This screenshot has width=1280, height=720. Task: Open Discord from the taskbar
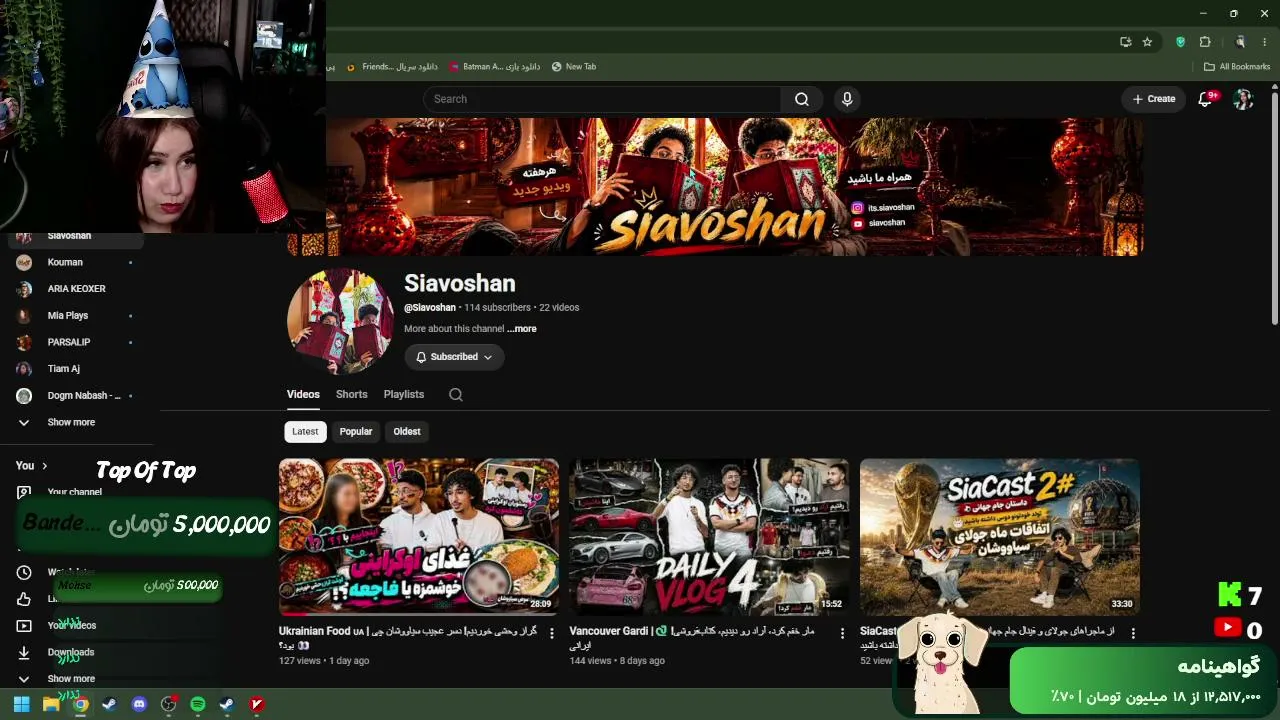(x=139, y=704)
